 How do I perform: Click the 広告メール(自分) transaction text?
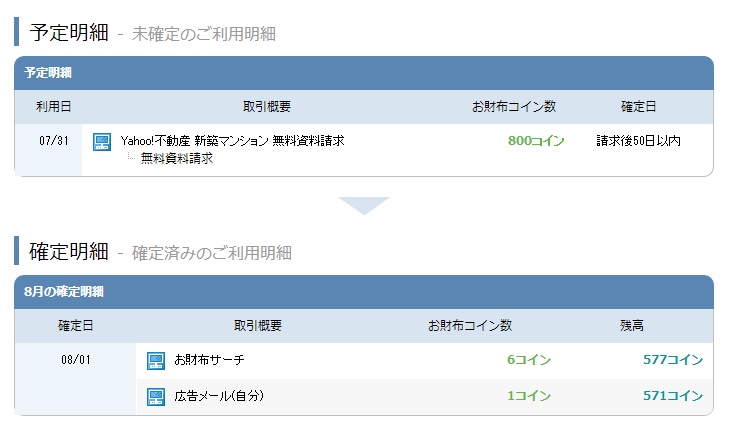[219, 396]
